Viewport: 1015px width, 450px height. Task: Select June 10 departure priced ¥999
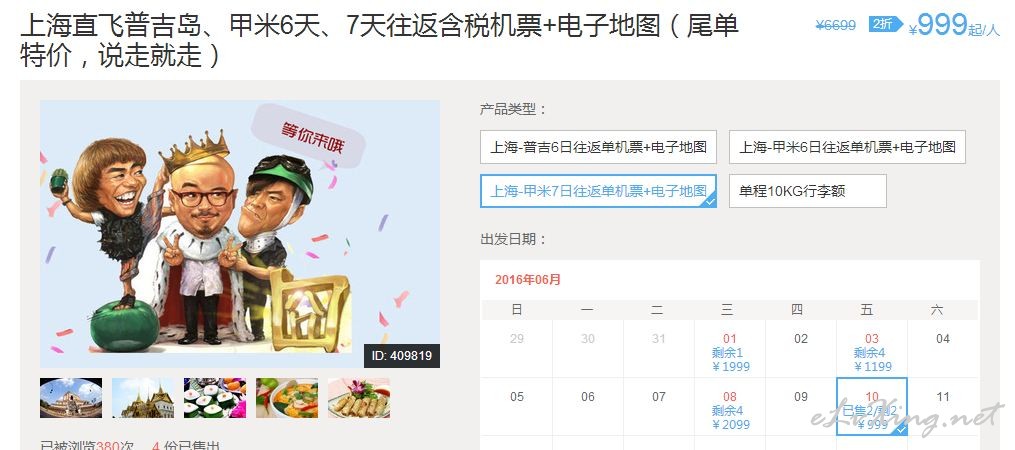pos(872,408)
